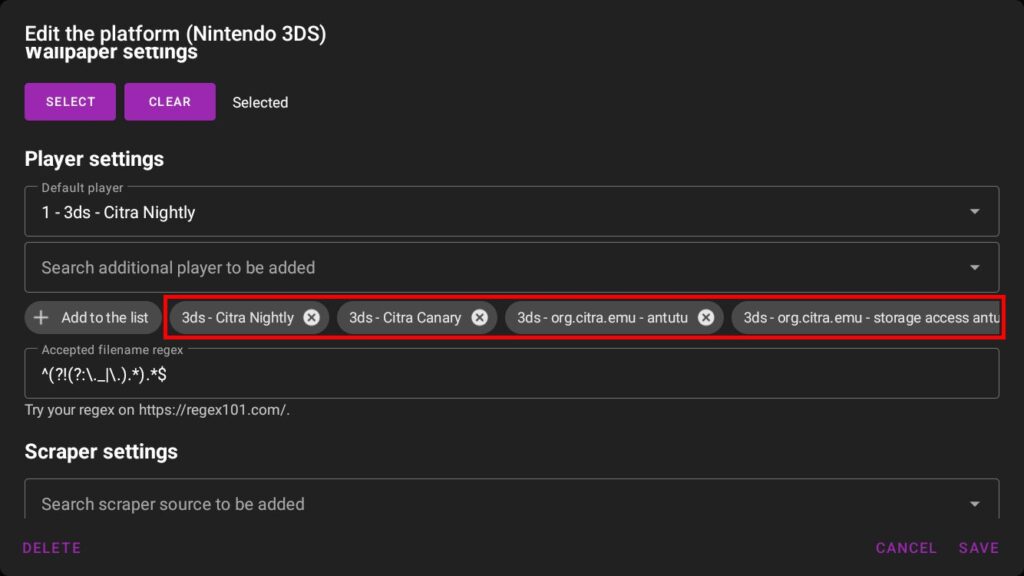Select the 3ds - Citra Canary chip label
1024x576 pixels.
[405, 318]
